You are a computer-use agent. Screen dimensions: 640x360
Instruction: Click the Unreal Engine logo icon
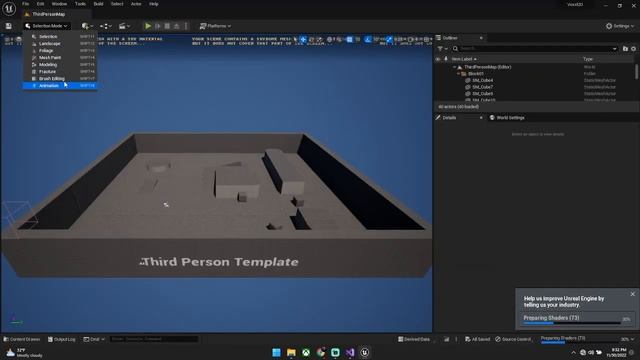(9, 8)
